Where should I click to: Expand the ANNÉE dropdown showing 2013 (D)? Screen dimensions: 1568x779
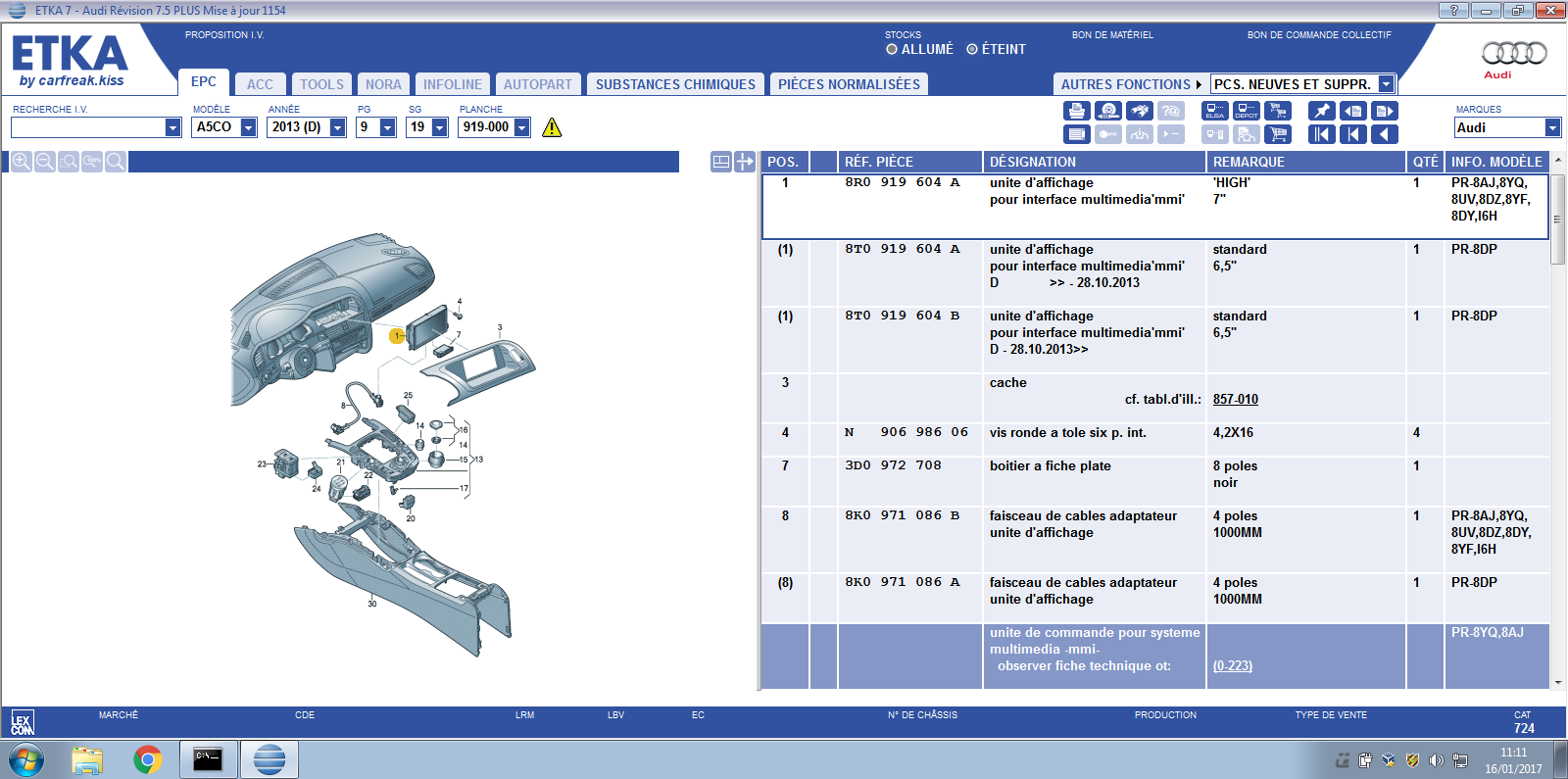pyautogui.click(x=338, y=127)
